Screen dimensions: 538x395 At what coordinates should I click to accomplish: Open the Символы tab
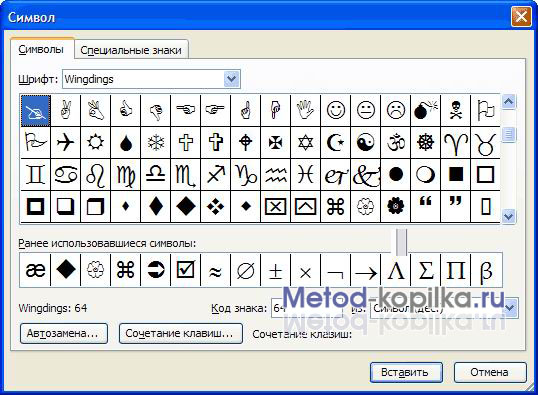click(x=41, y=49)
